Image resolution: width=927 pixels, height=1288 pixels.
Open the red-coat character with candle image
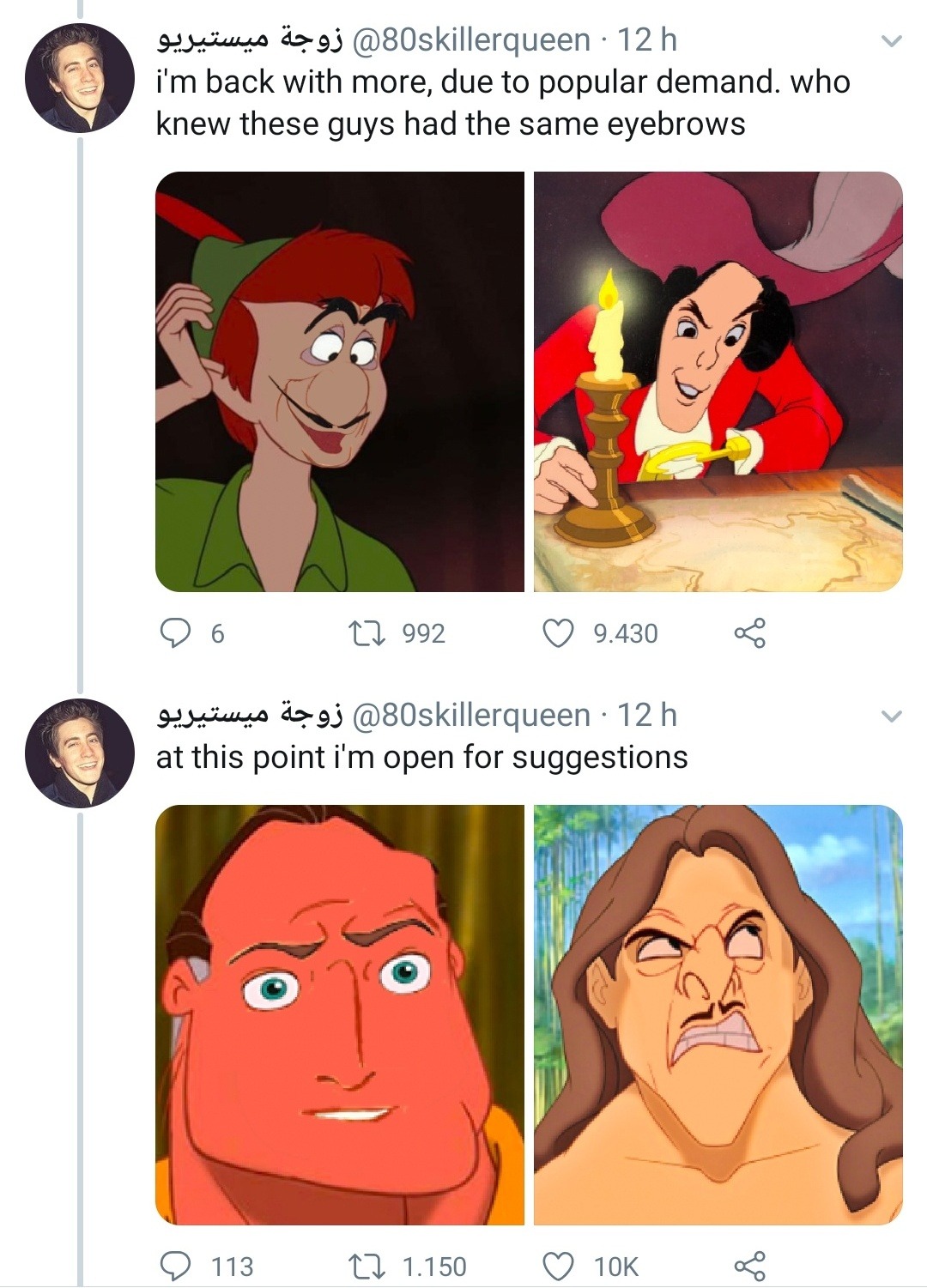click(x=718, y=382)
